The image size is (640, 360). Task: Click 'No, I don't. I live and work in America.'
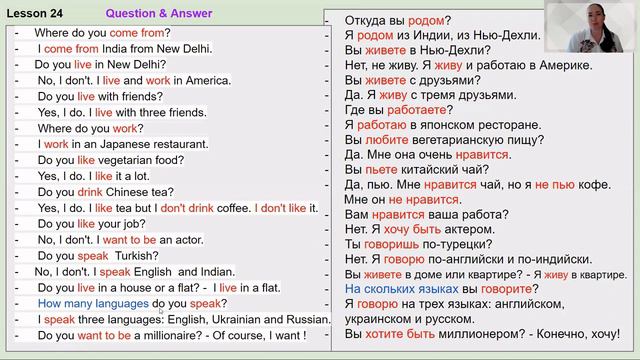pyautogui.click(x=134, y=80)
